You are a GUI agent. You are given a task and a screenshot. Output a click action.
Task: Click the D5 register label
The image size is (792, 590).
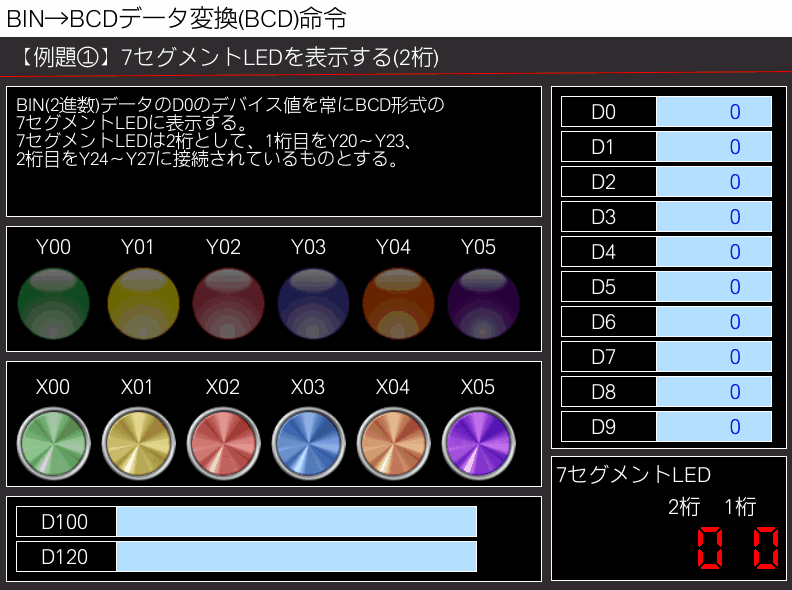pos(609,286)
